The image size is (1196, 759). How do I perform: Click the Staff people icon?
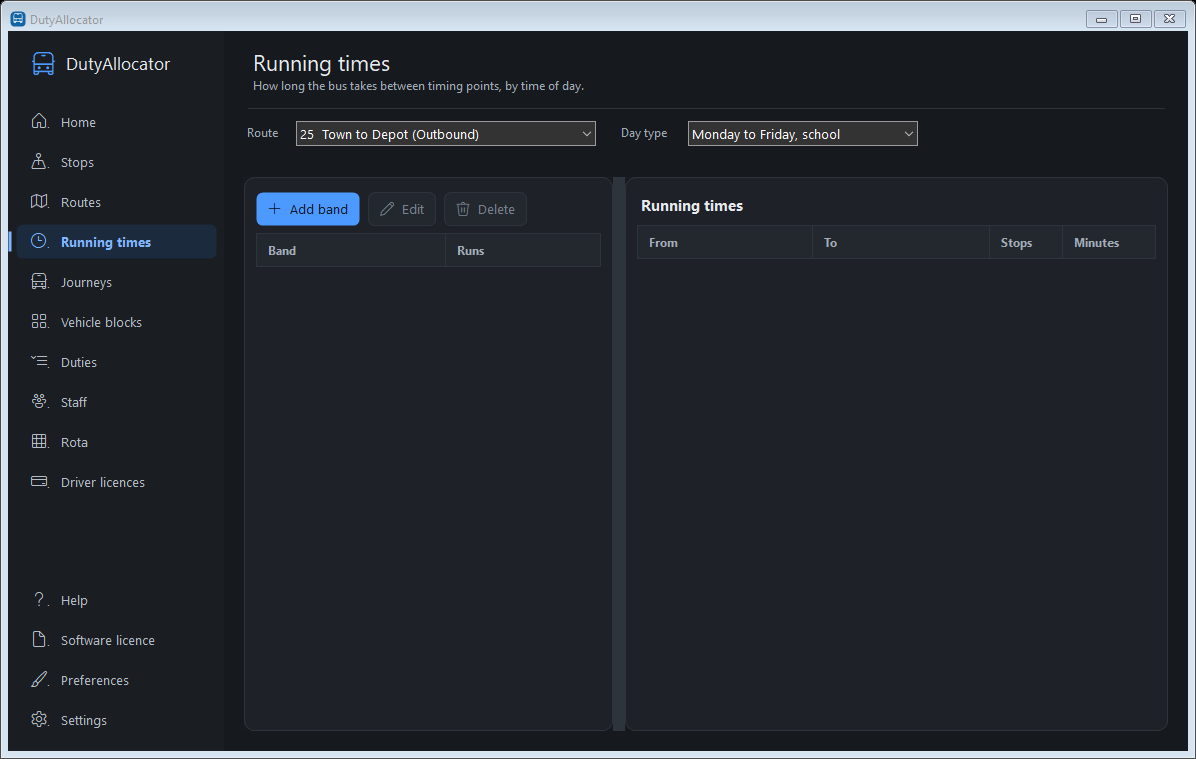(x=40, y=401)
